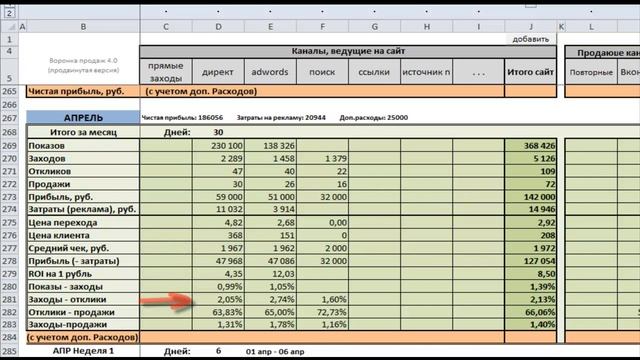Viewport: 640px width, 360px height.
Task: Click the 'Показов' row label
Action: click(83, 145)
